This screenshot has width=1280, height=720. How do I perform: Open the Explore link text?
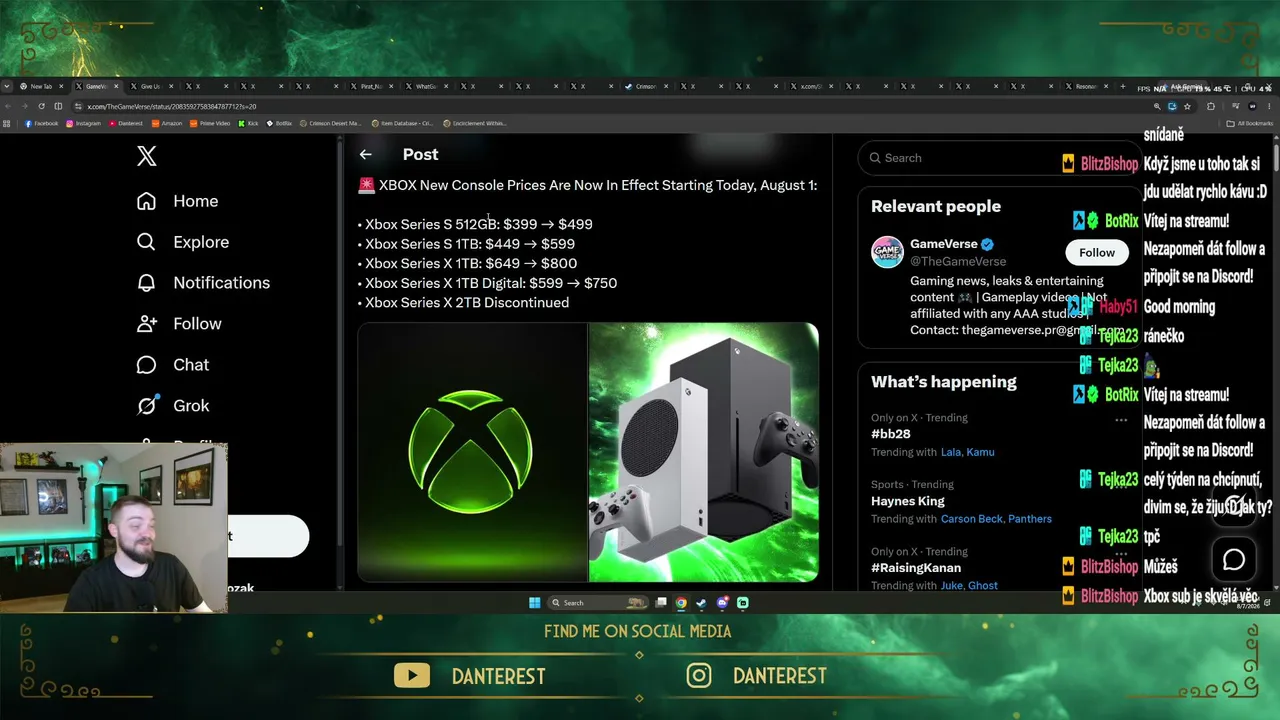pyautogui.click(x=201, y=242)
